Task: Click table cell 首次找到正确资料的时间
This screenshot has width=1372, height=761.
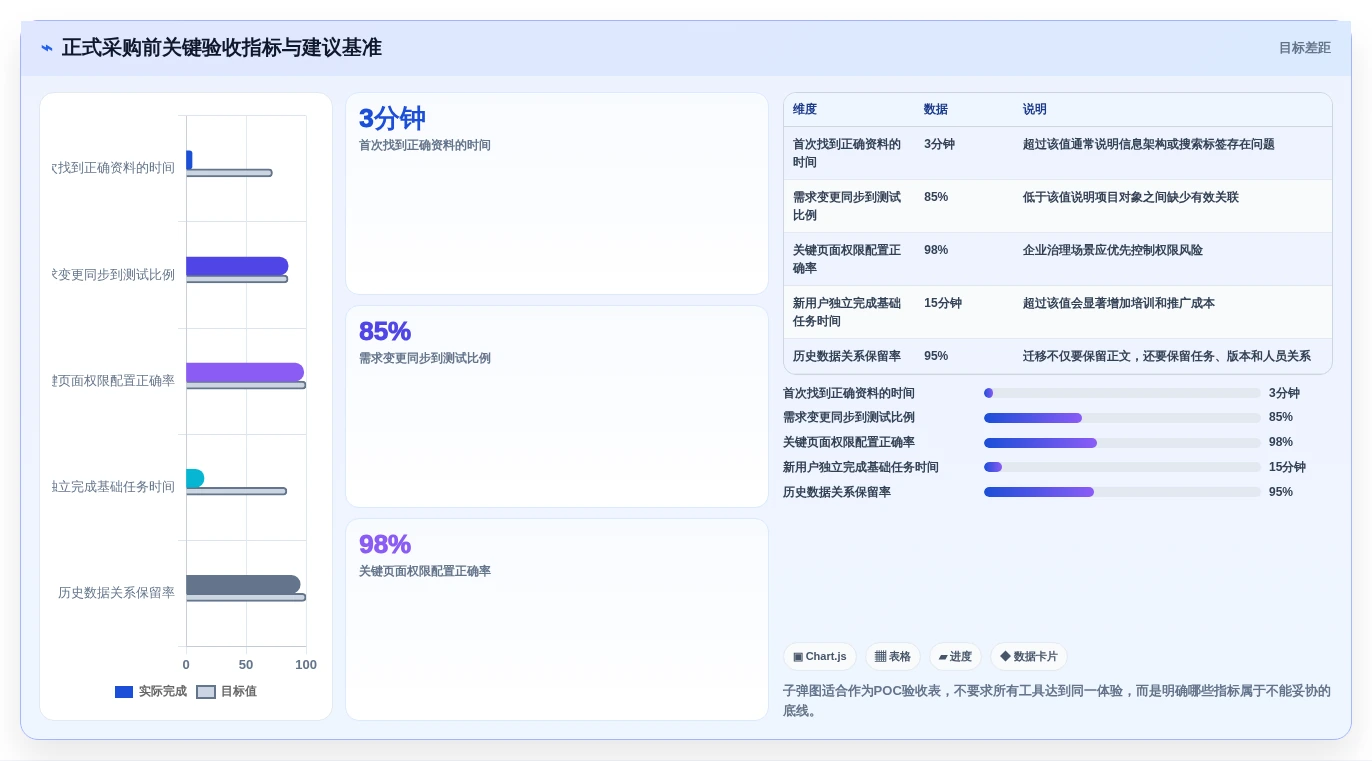Action: point(847,153)
